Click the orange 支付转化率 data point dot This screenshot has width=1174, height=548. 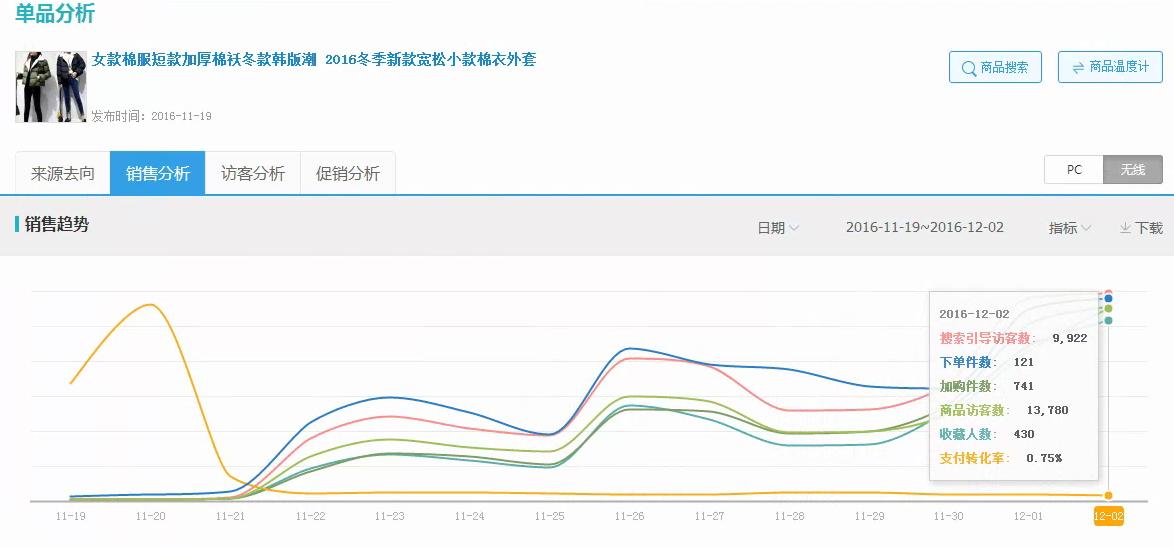tap(1108, 496)
